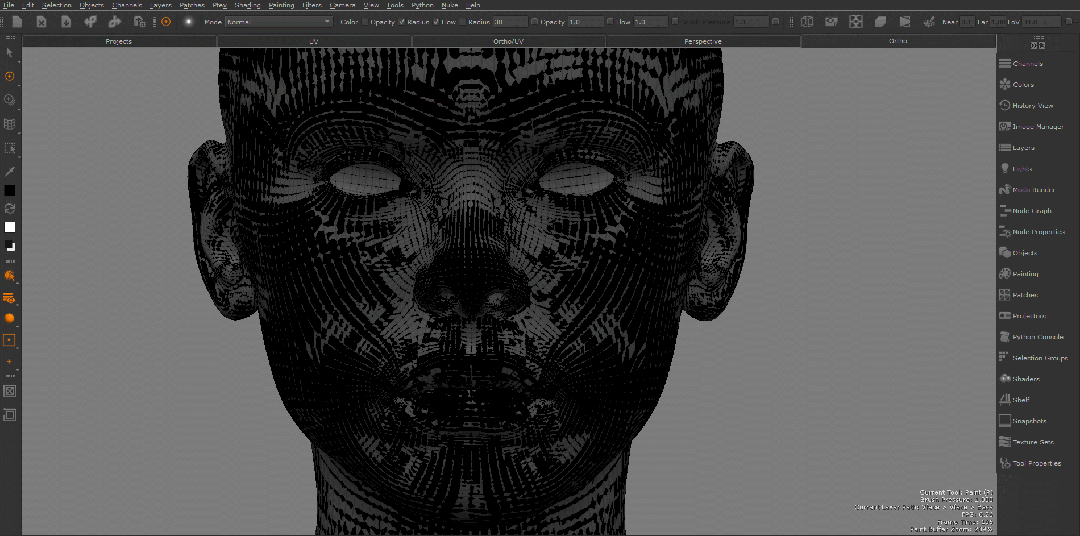The width and height of the screenshot is (1080, 536).
Task: Click the black-and-white default colors swatch
Action: (10, 246)
